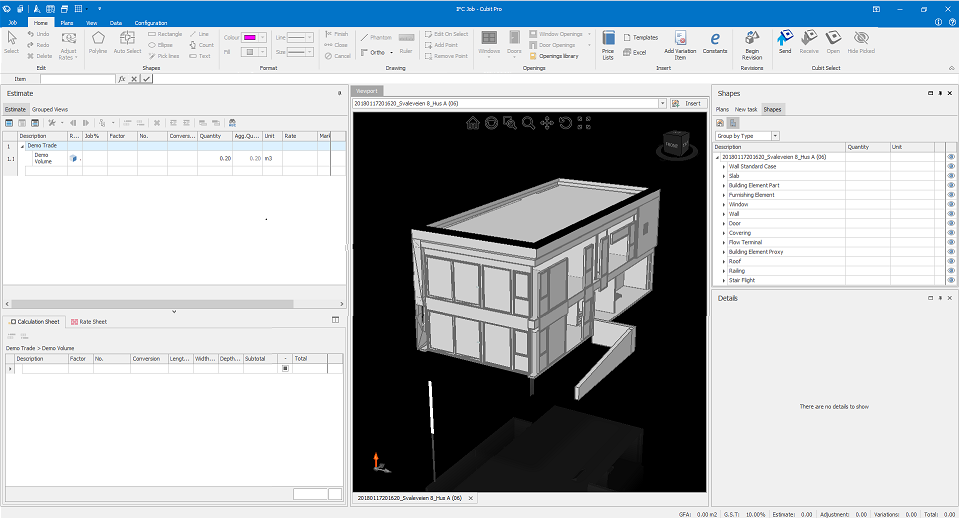
Task: Click the Send icon in Cubit Select
Action: [x=785, y=42]
